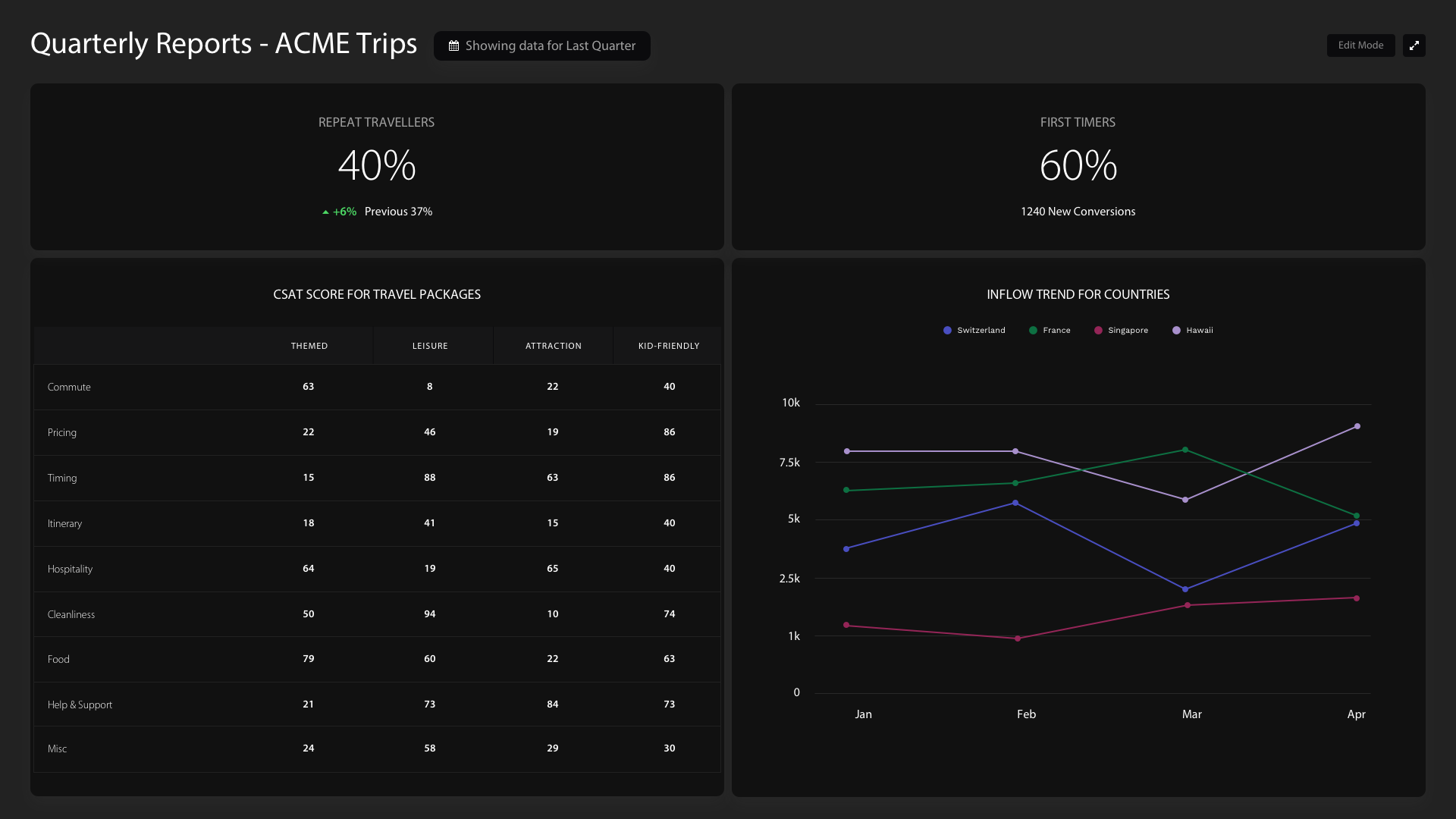Click the Help & Support row label

click(80, 705)
